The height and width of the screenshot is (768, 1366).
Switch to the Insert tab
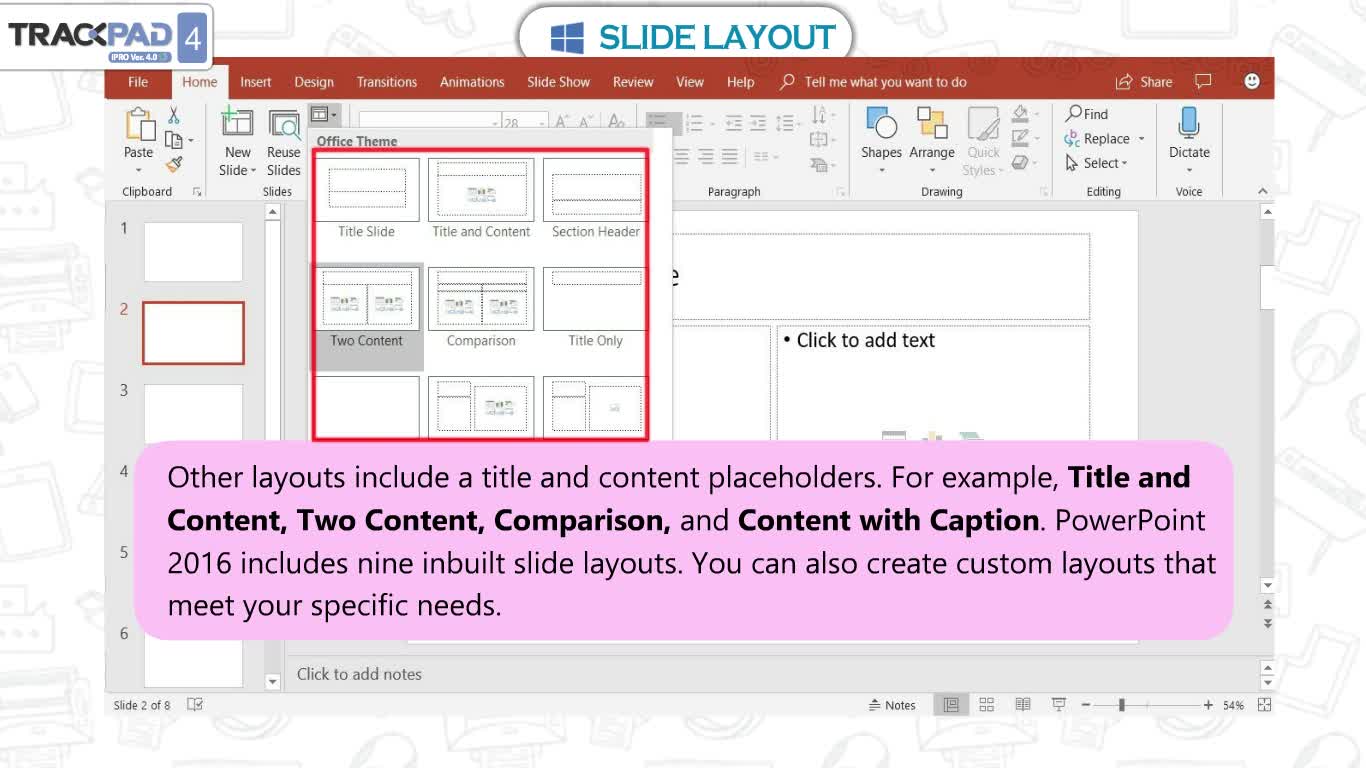pos(255,82)
